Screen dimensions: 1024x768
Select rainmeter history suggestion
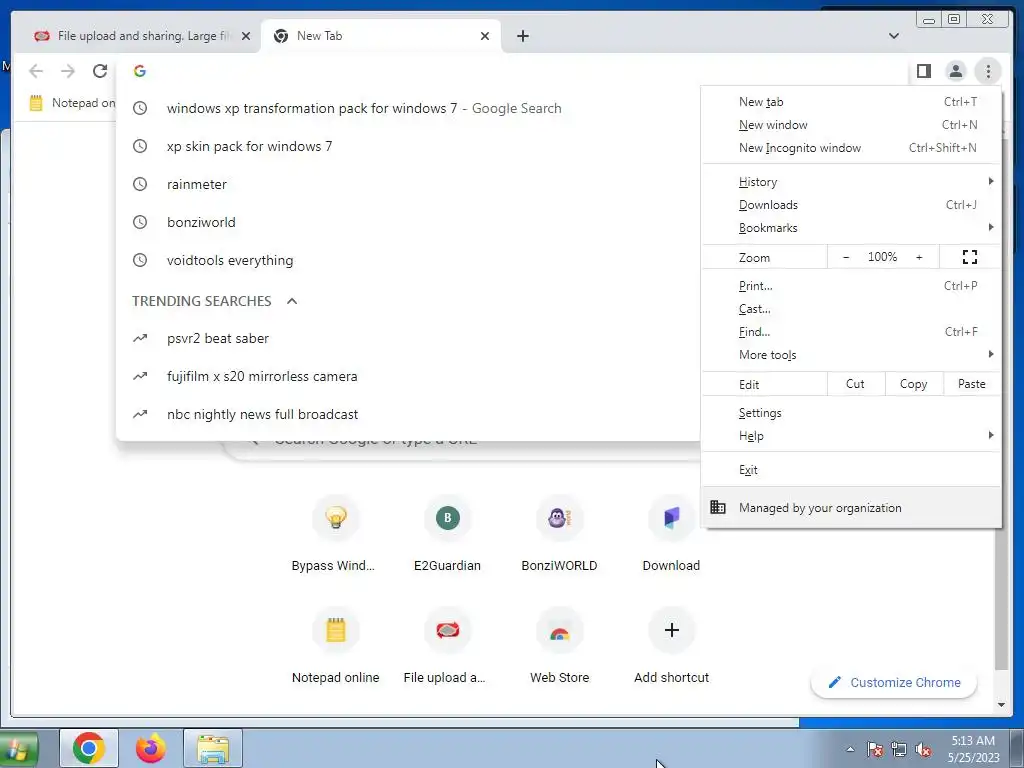(x=408, y=184)
